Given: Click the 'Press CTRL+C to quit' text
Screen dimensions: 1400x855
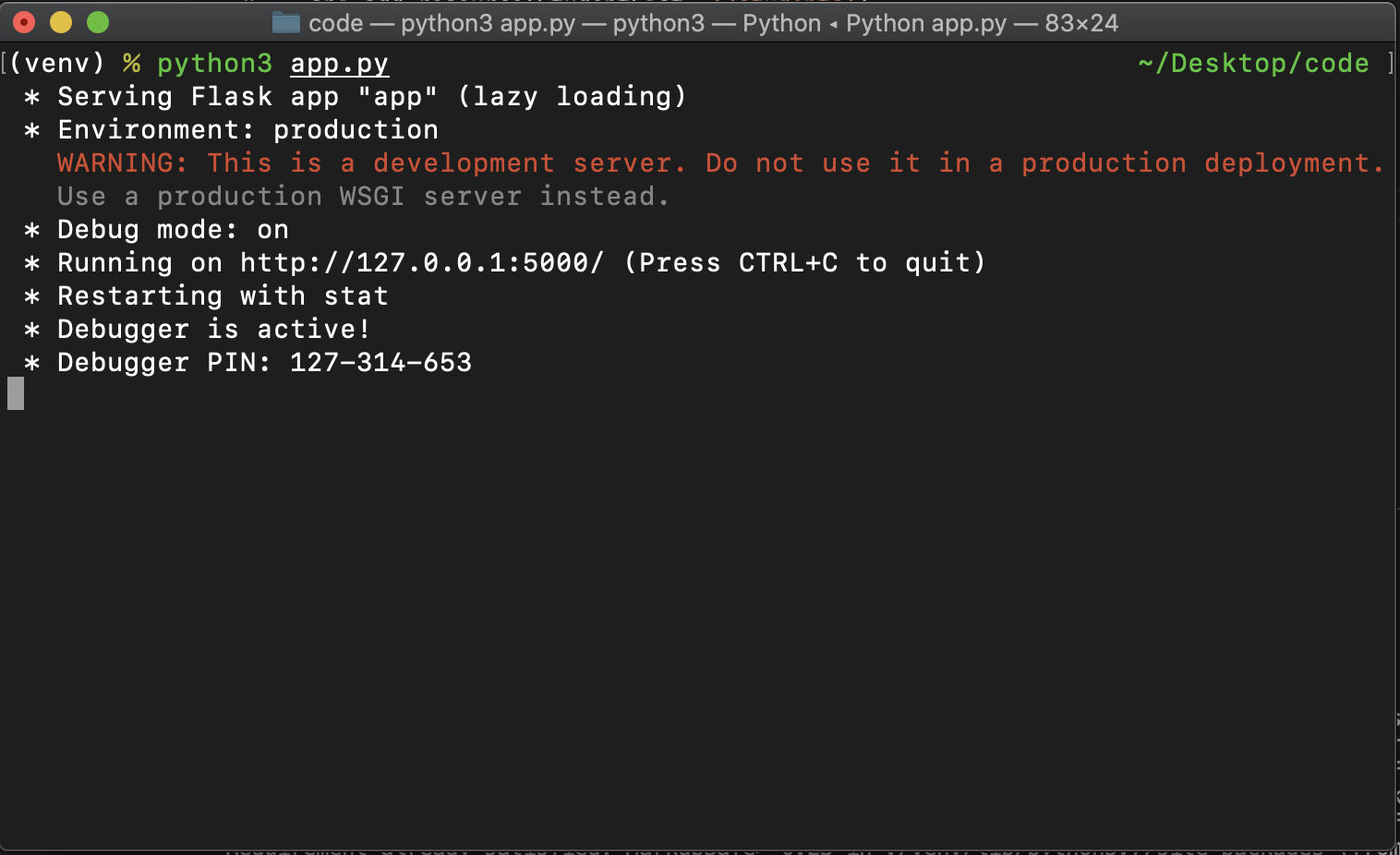Looking at the screenshot, I should [x=804, y=263].
